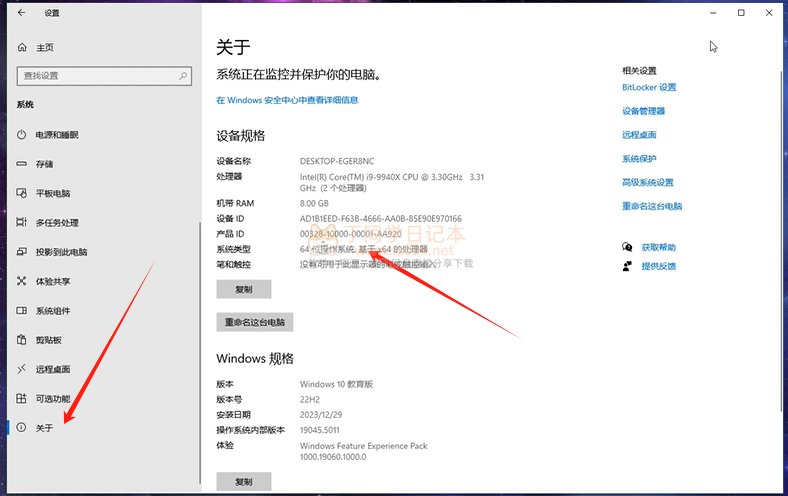Image resolution: width=788 pixels, height=496 pixels.
Task: Open 电源和睡眠 settings page
Action: (x=57, y=135)
